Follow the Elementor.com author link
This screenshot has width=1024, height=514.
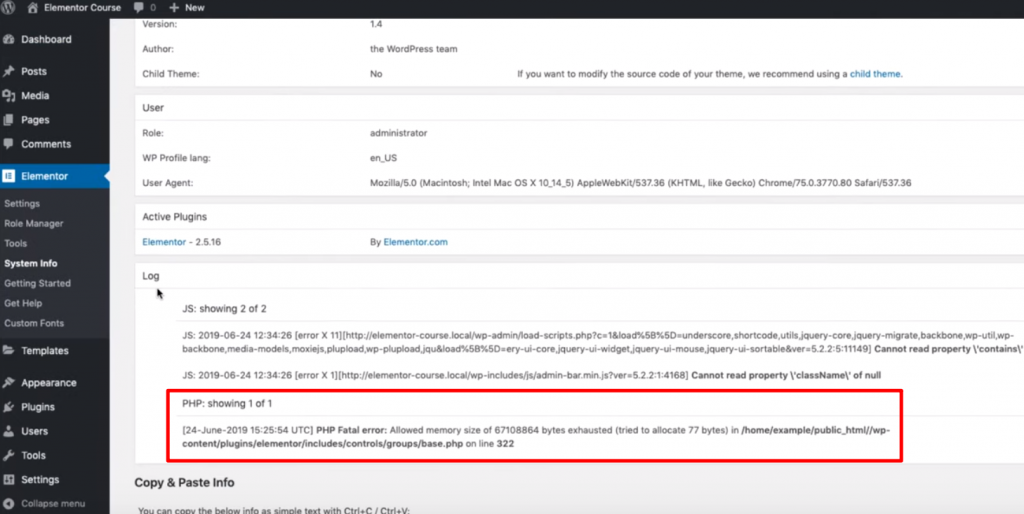point(415,242)
